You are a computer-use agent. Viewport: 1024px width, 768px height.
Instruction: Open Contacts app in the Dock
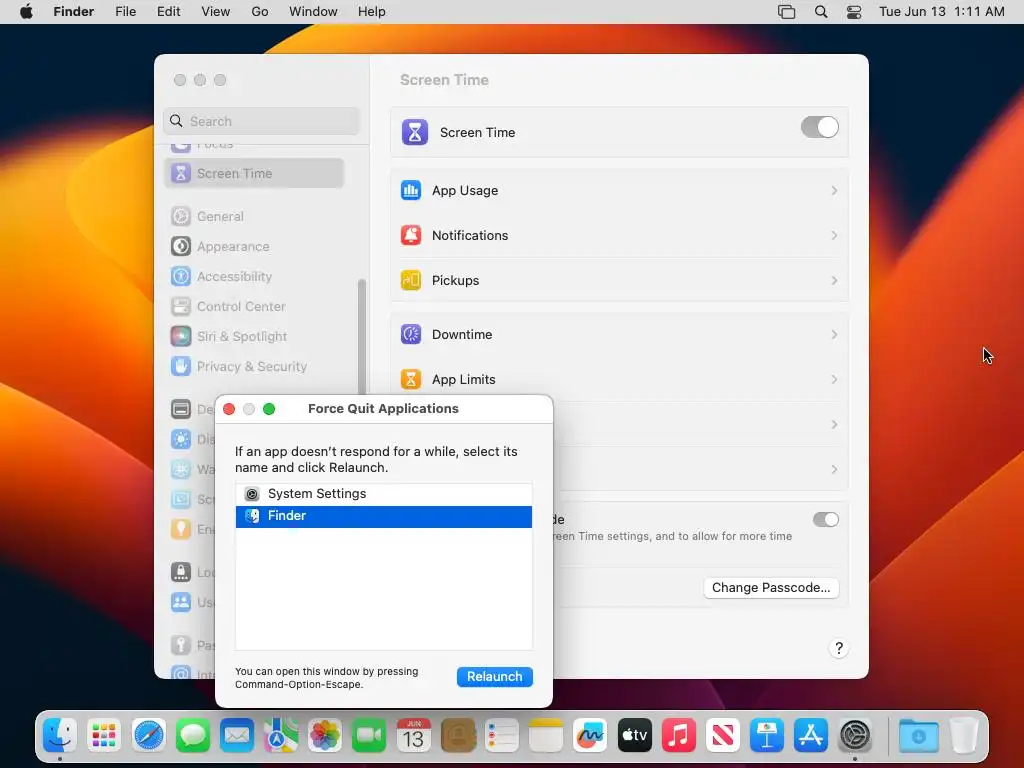[x=458, y=736]
